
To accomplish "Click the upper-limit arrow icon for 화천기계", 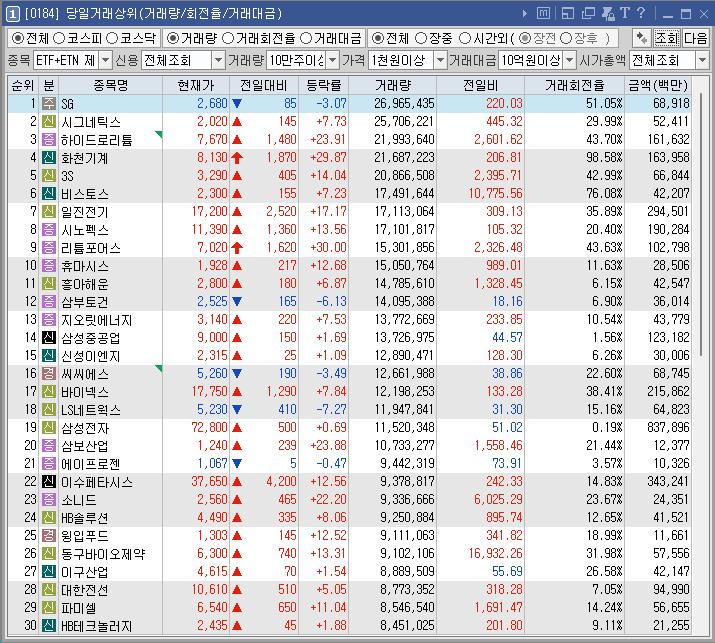I will [x=237, y=158].
